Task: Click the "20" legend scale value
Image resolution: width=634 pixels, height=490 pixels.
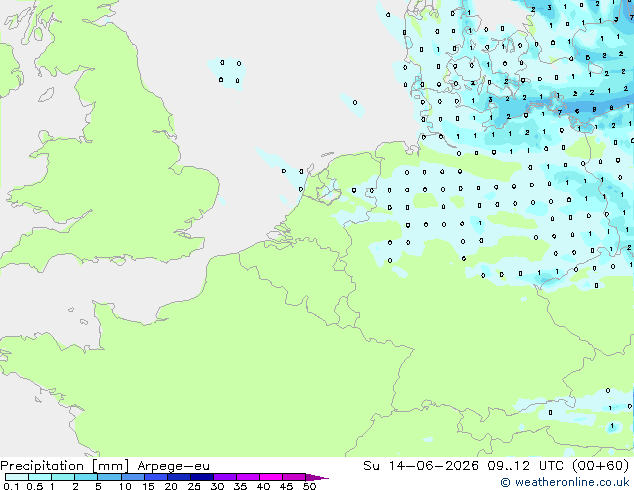Action: [x=171, y=486]
